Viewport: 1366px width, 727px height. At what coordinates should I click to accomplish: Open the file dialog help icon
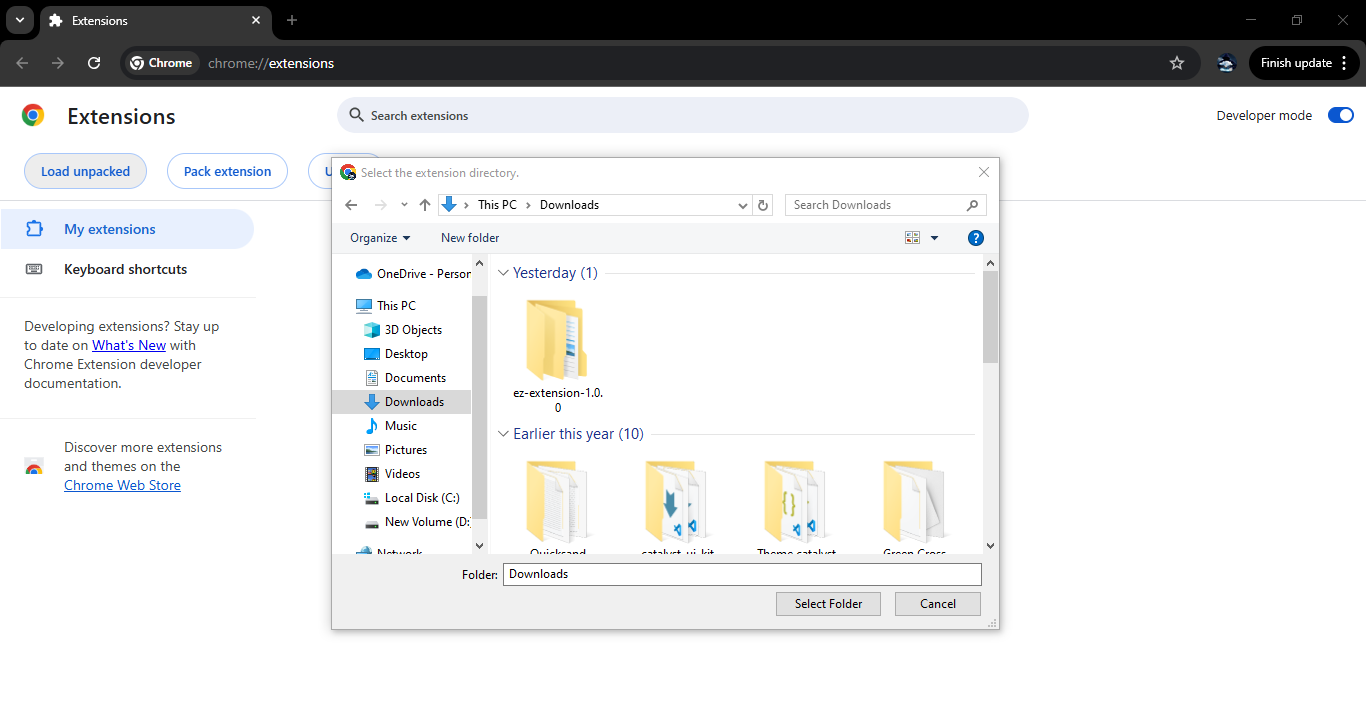coord(976,238)
